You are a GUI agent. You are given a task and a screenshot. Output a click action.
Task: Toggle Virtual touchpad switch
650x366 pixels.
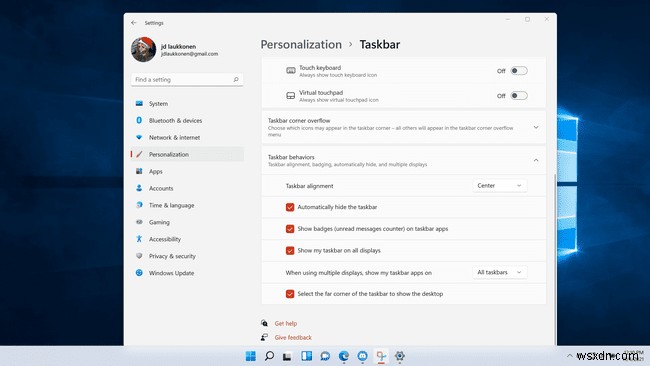[x=519, y=96]
